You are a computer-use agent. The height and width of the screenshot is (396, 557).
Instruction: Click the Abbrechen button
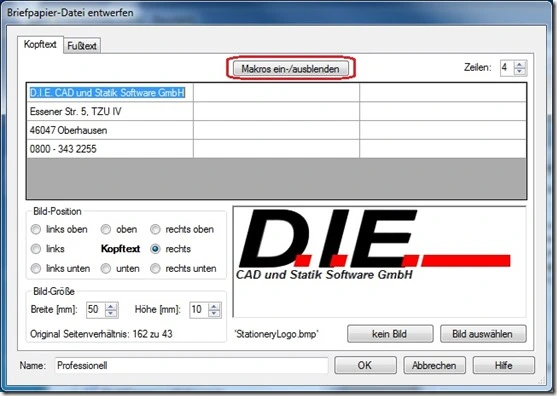434,365
